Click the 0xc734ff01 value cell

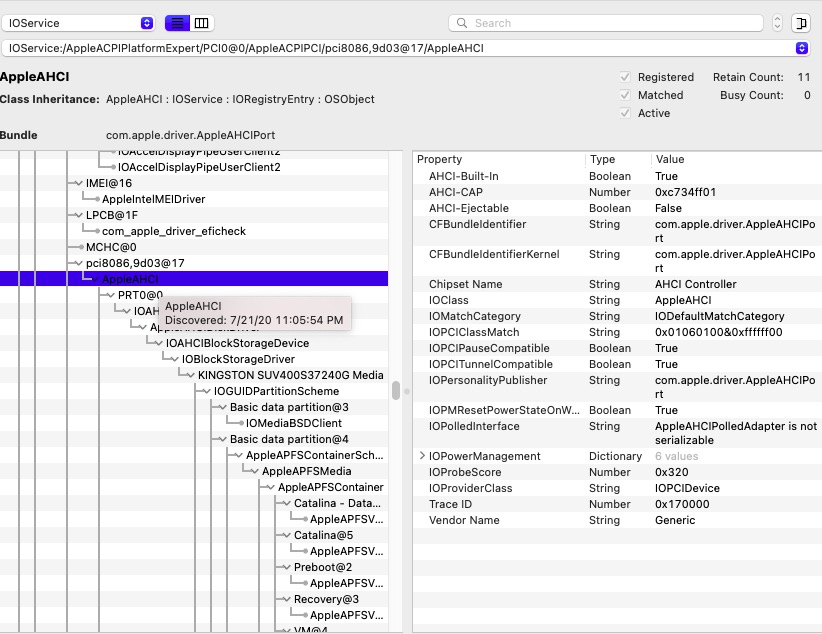685,192
